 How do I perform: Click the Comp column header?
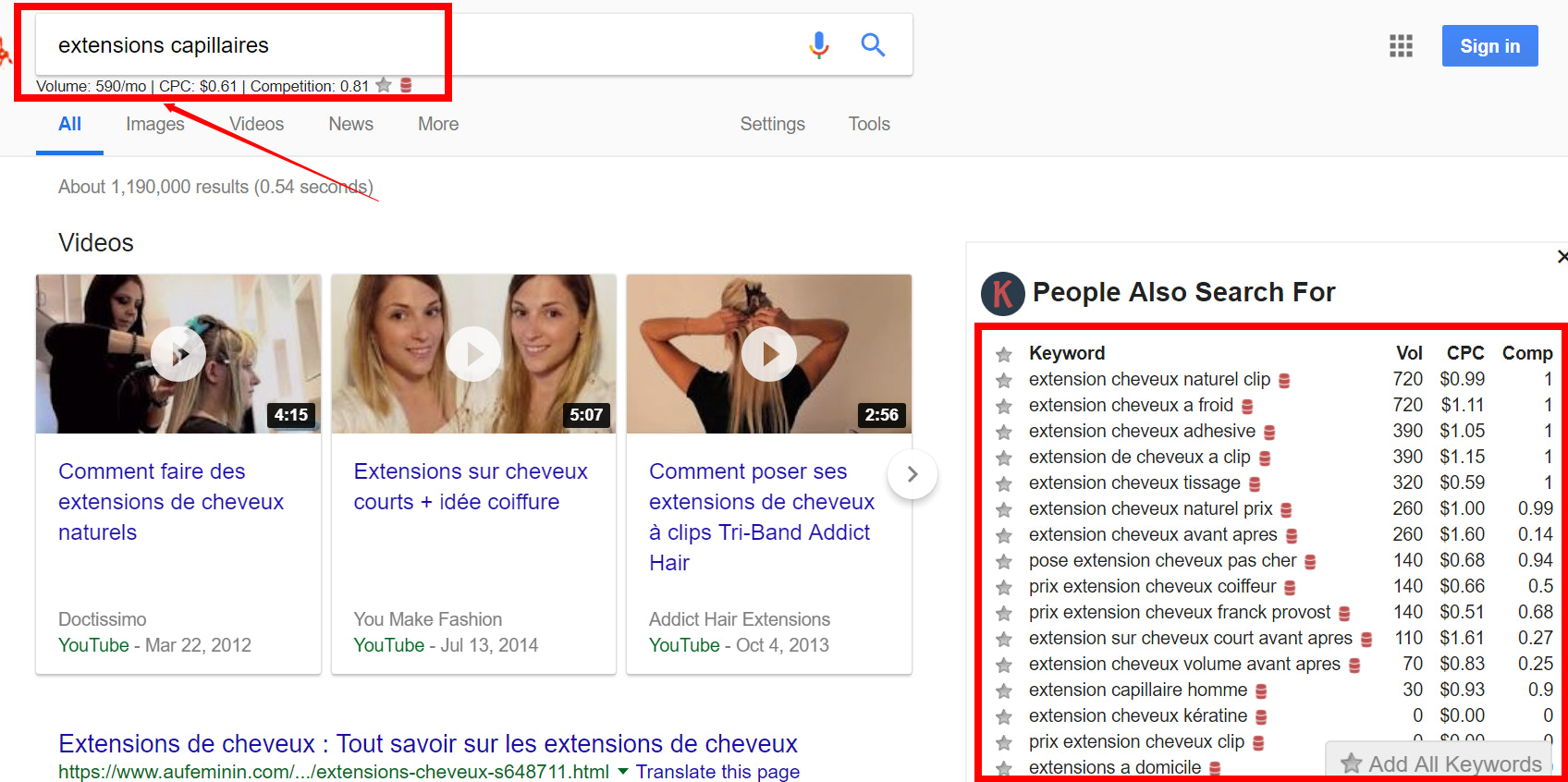tap(1527, 353)
